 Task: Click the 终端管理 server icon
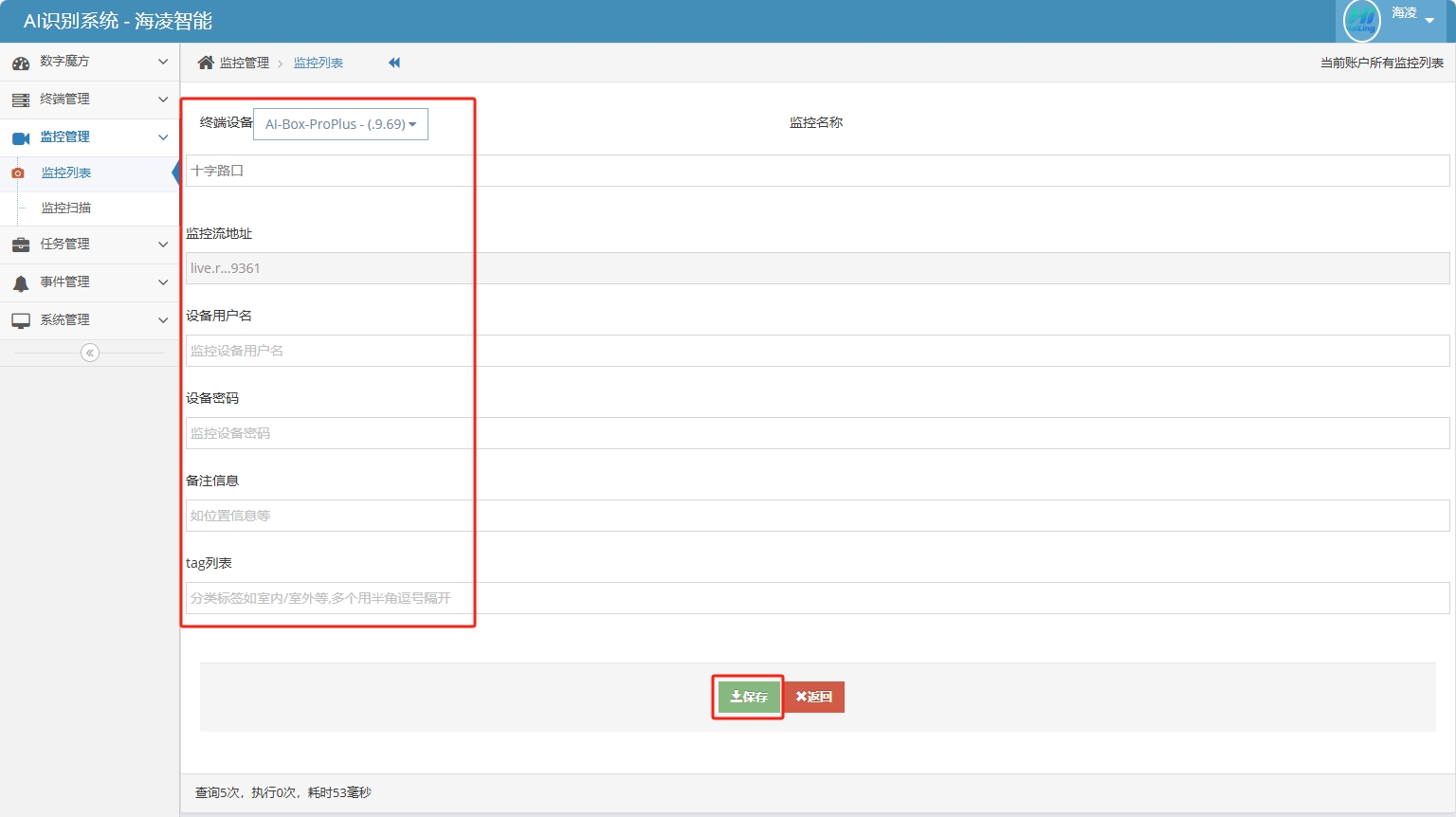click(21, 100)
